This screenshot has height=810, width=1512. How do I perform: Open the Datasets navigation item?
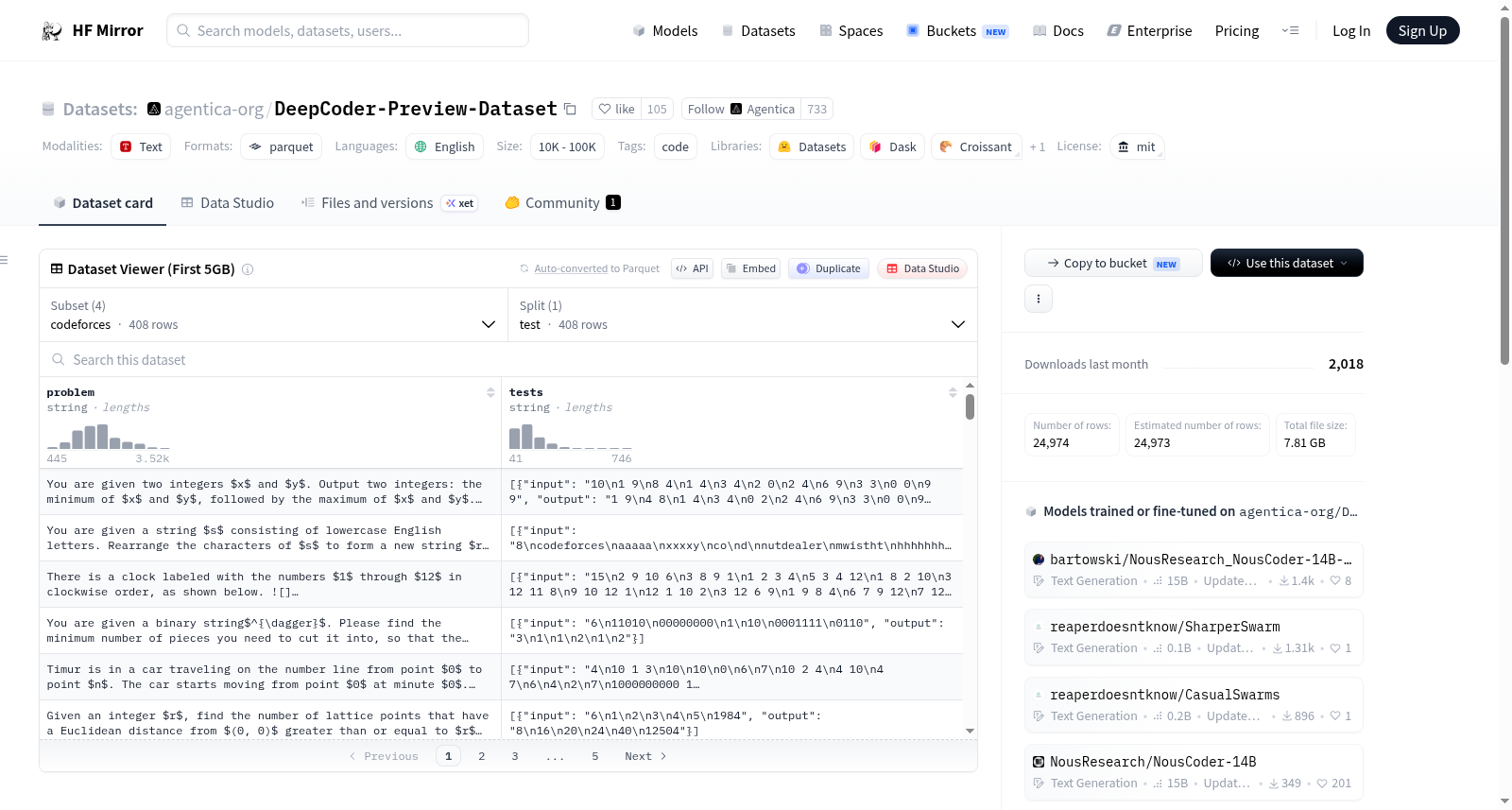pyautogui.click(x=758, y=31)
